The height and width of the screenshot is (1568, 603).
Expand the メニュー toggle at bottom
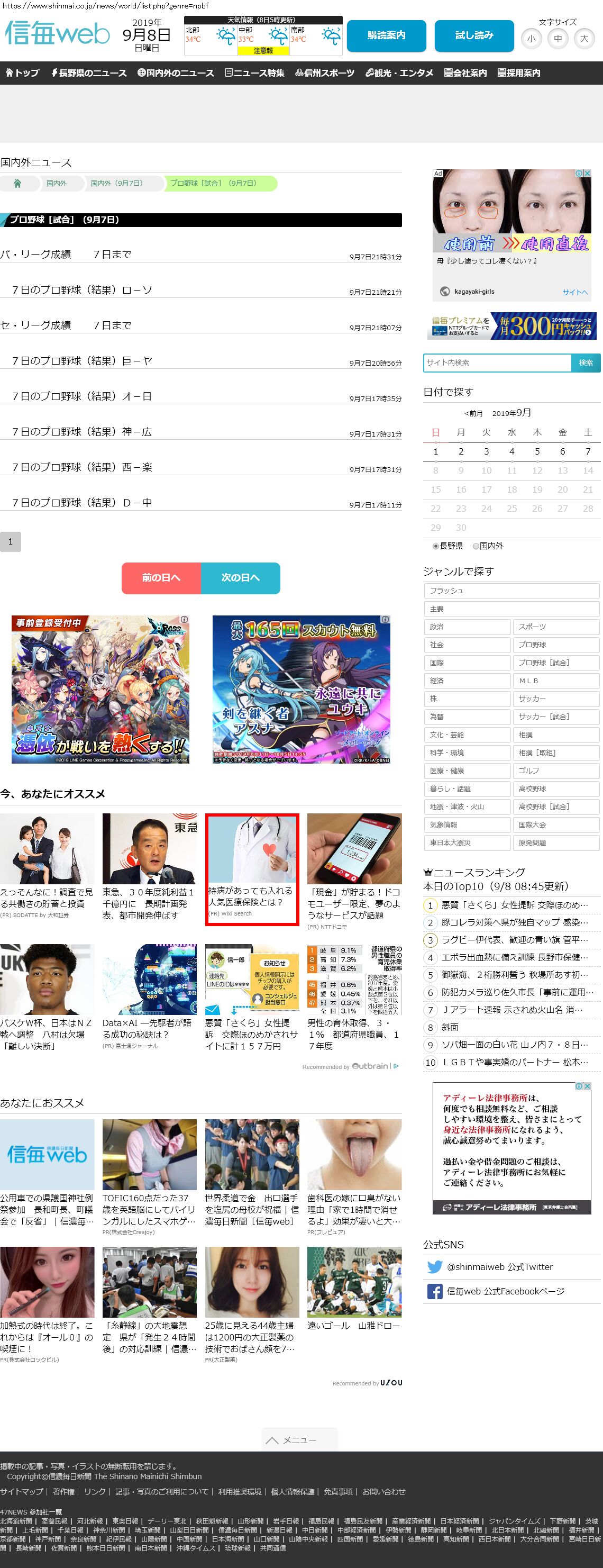(299, 1439)
